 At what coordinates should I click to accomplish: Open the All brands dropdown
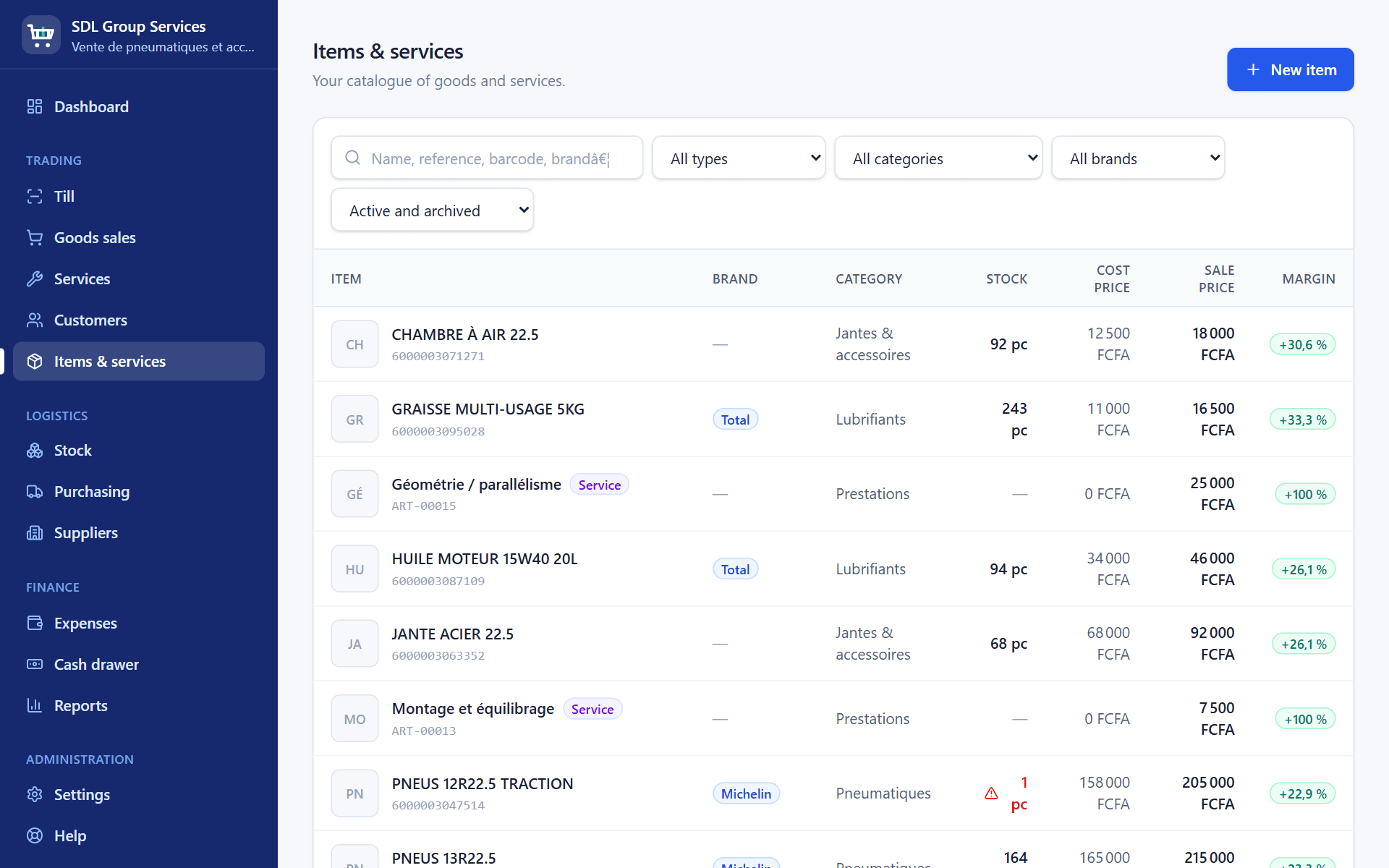point(1138,158)
